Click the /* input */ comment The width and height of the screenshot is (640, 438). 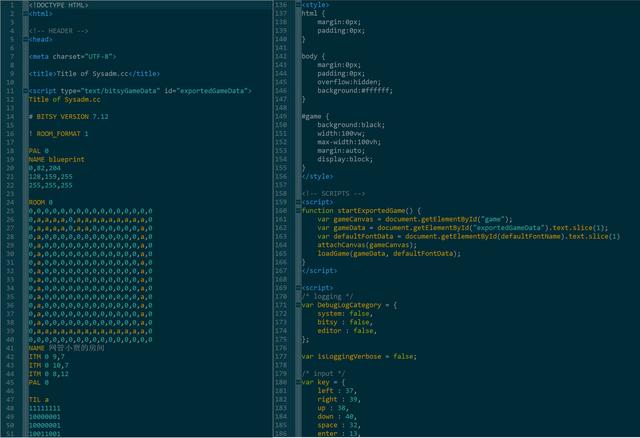coord(323,374)
